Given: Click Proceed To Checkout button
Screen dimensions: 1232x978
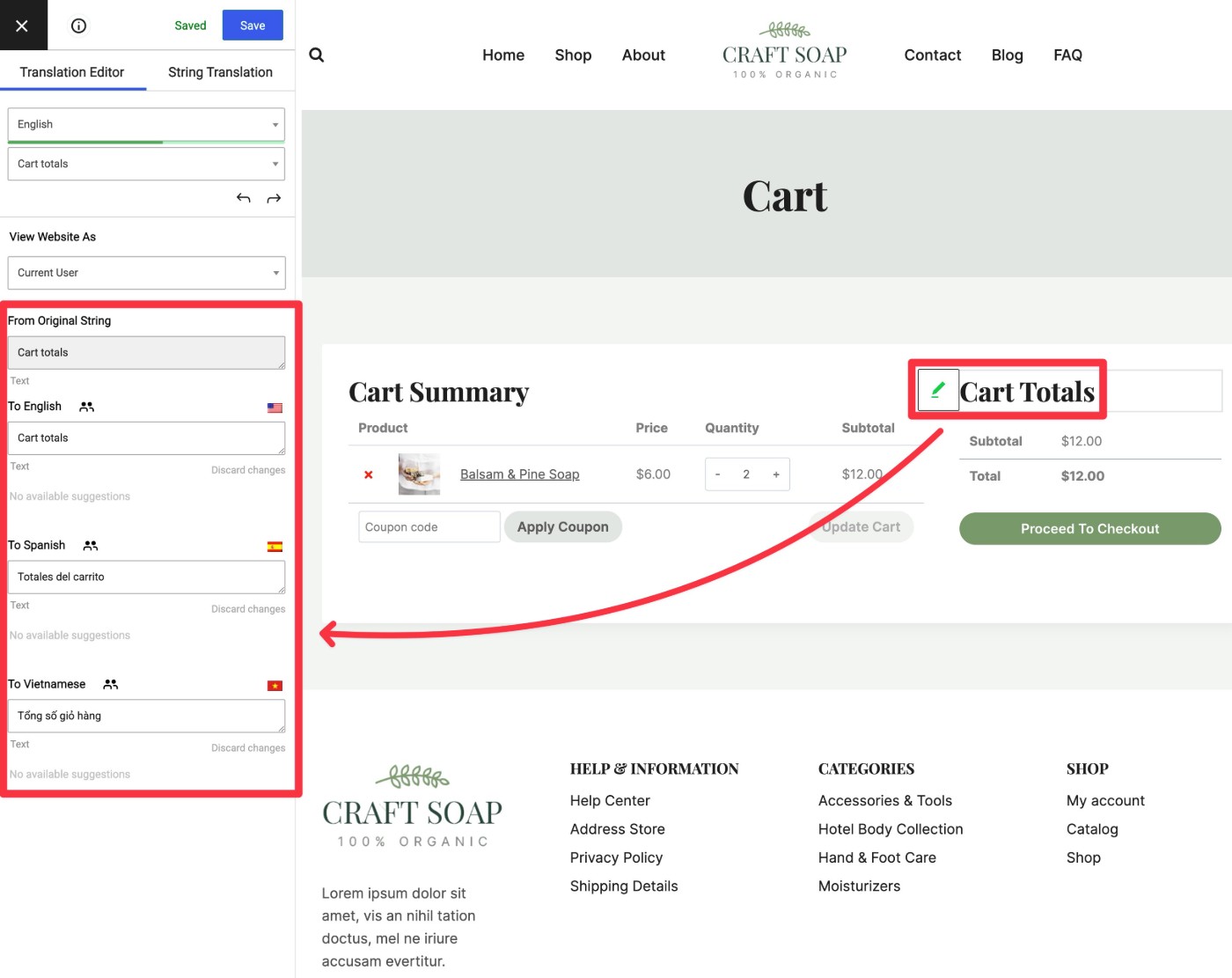Looking at the screenshot, I should [1089, 529].
